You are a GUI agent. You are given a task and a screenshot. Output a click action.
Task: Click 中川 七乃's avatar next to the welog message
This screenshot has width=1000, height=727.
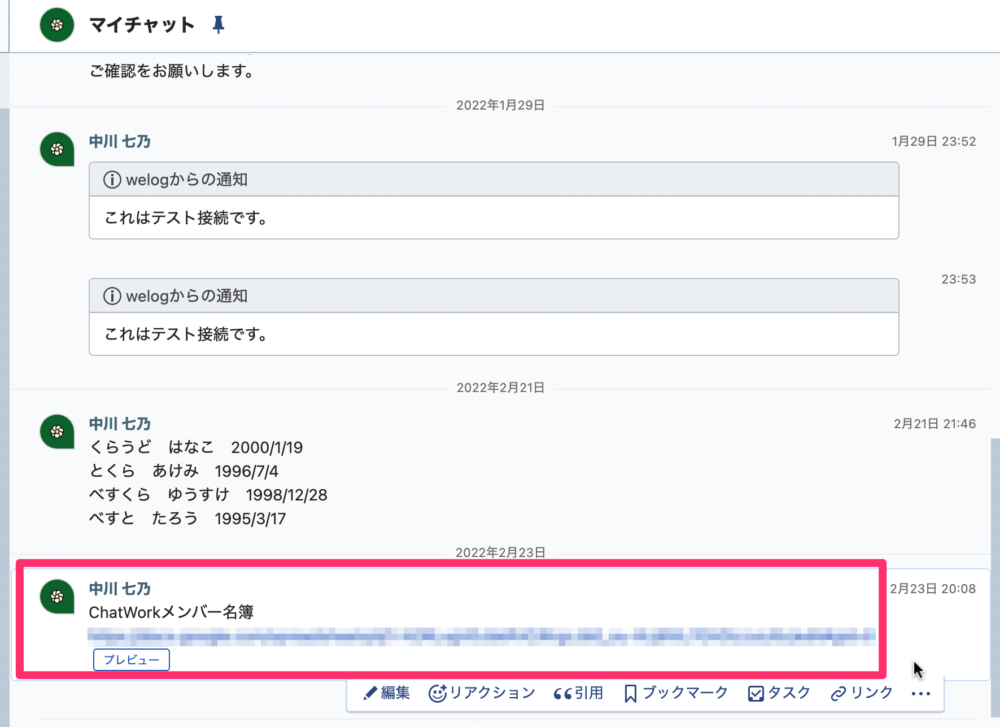(56, 150)
